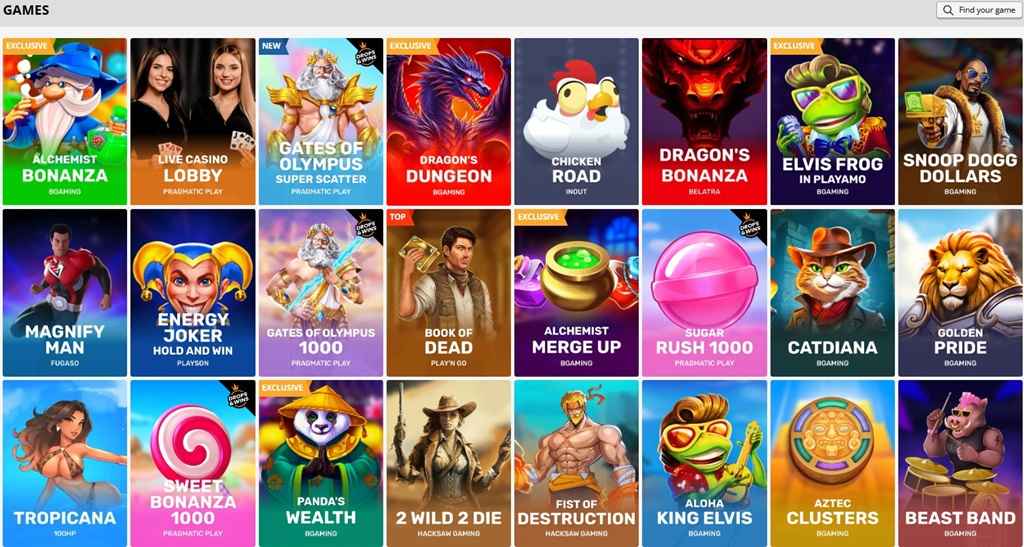Click the New badge on Gates of Olympus

tap(272, 46)
